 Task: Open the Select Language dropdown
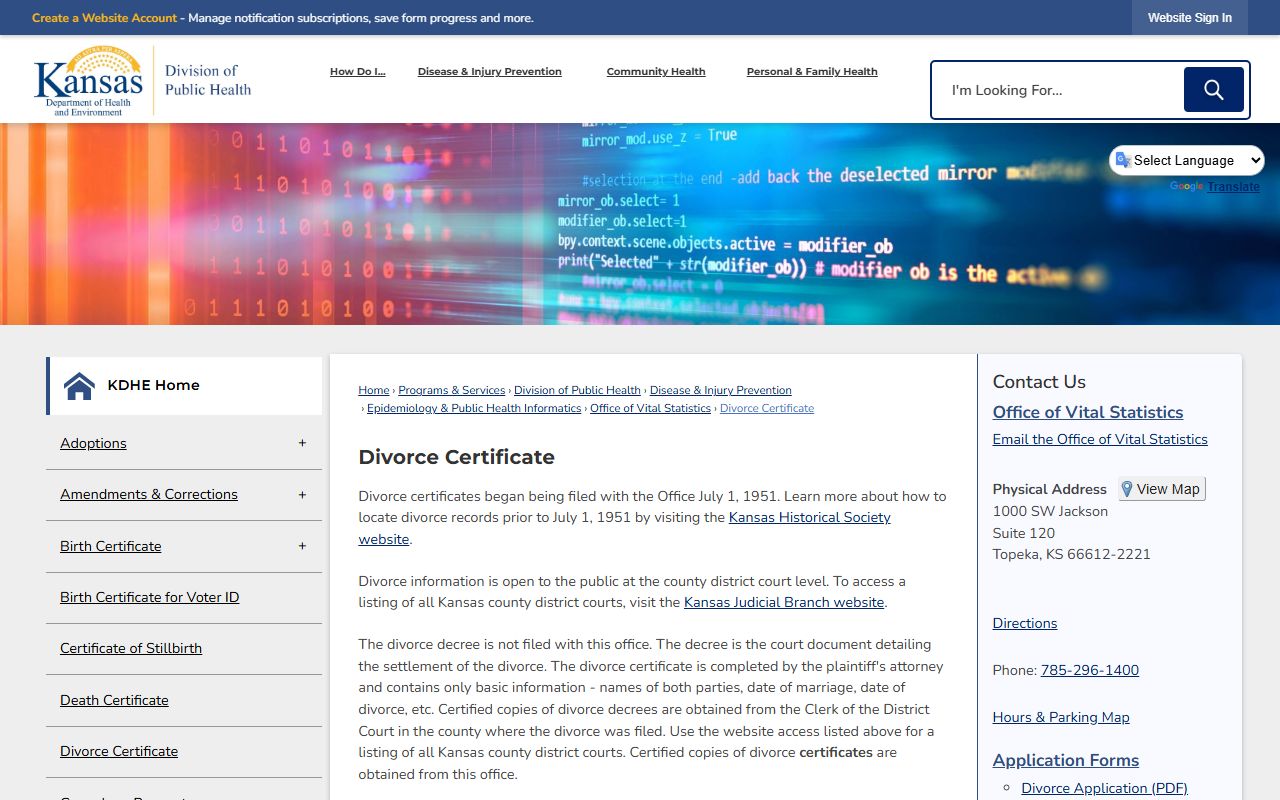(x=1187, y=160)
